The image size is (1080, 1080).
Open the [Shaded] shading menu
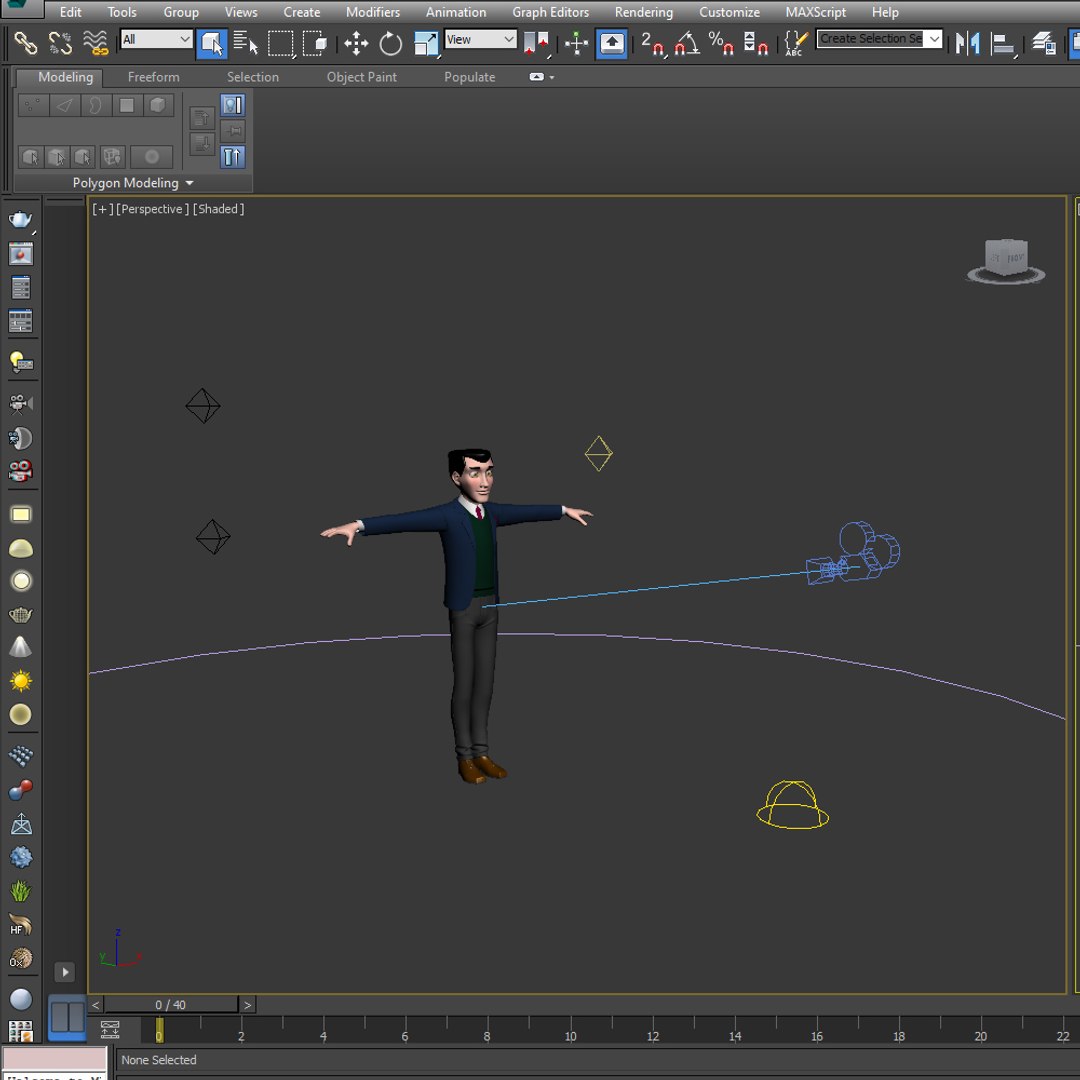point(218,209)
